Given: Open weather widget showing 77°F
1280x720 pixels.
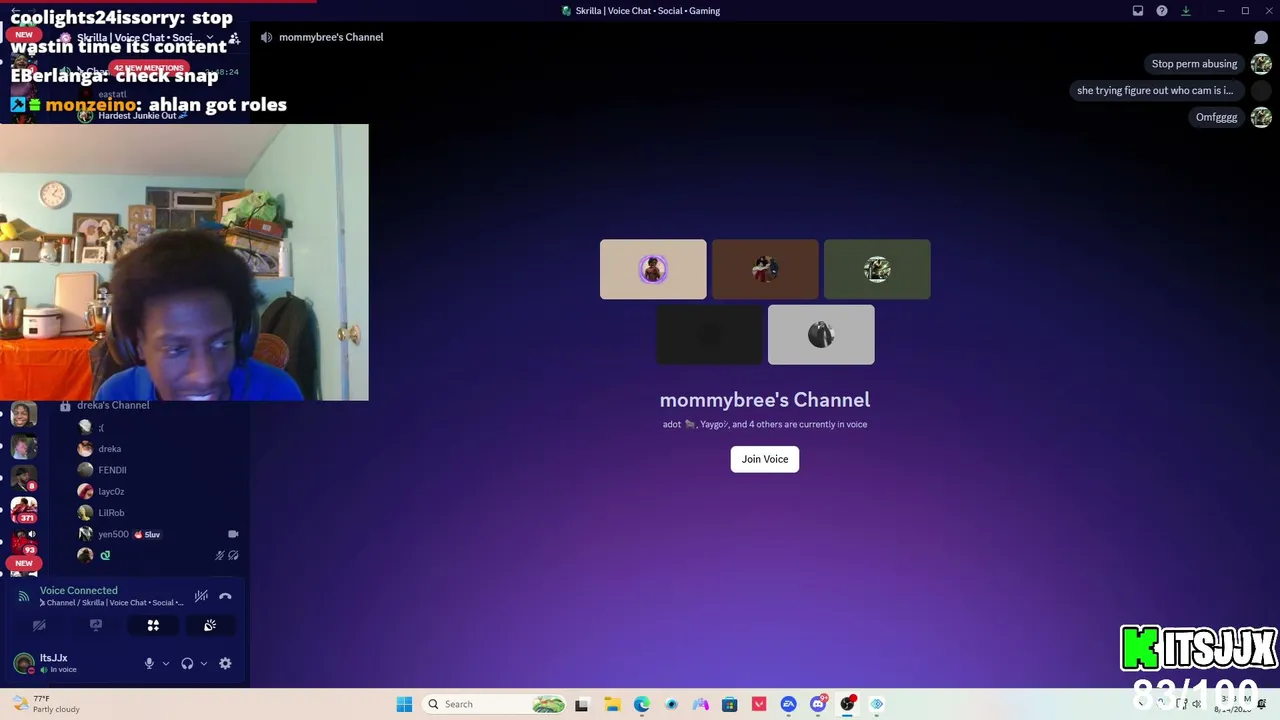Looking at the screenshot, I should pos(45,704).
